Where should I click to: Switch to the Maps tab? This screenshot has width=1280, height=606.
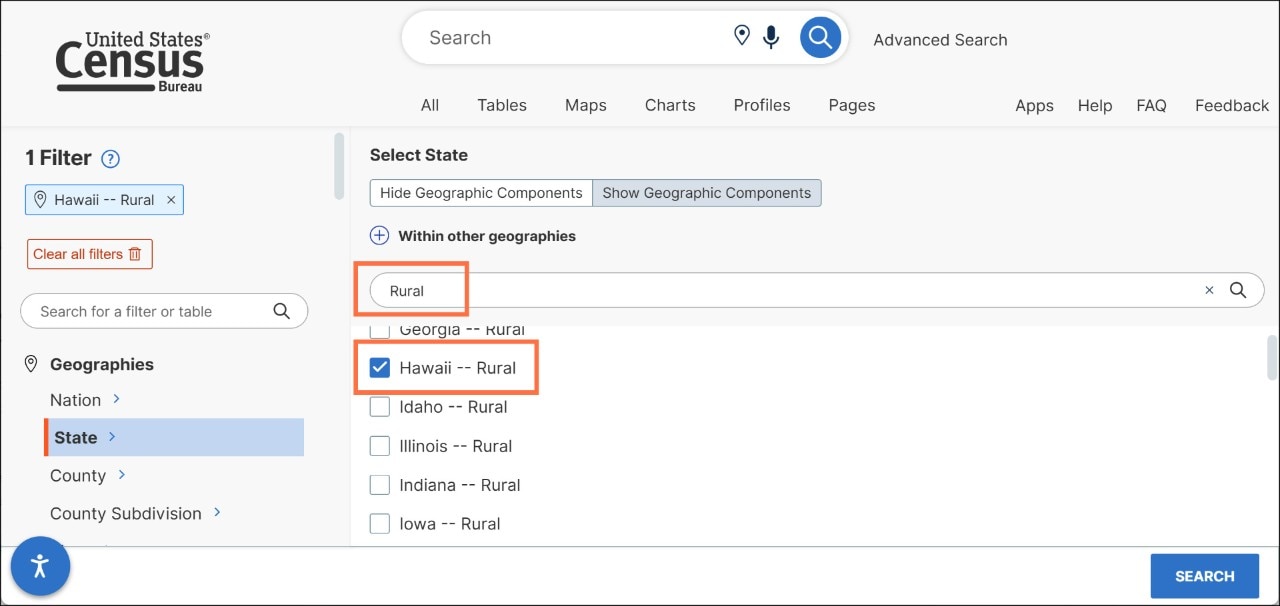click(x=586, y=105)
